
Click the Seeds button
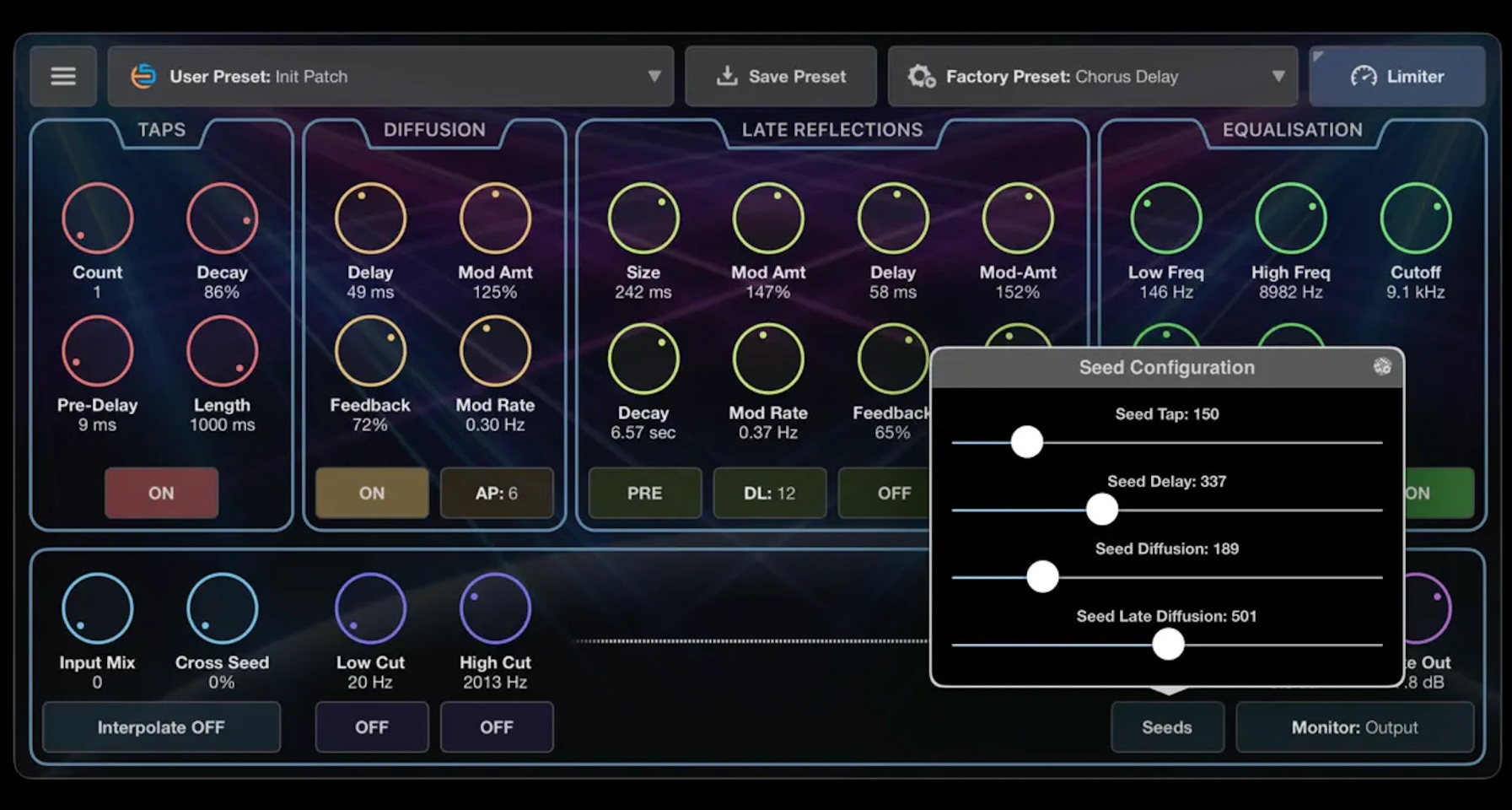pyautogui.click(x=1167, y=727)
